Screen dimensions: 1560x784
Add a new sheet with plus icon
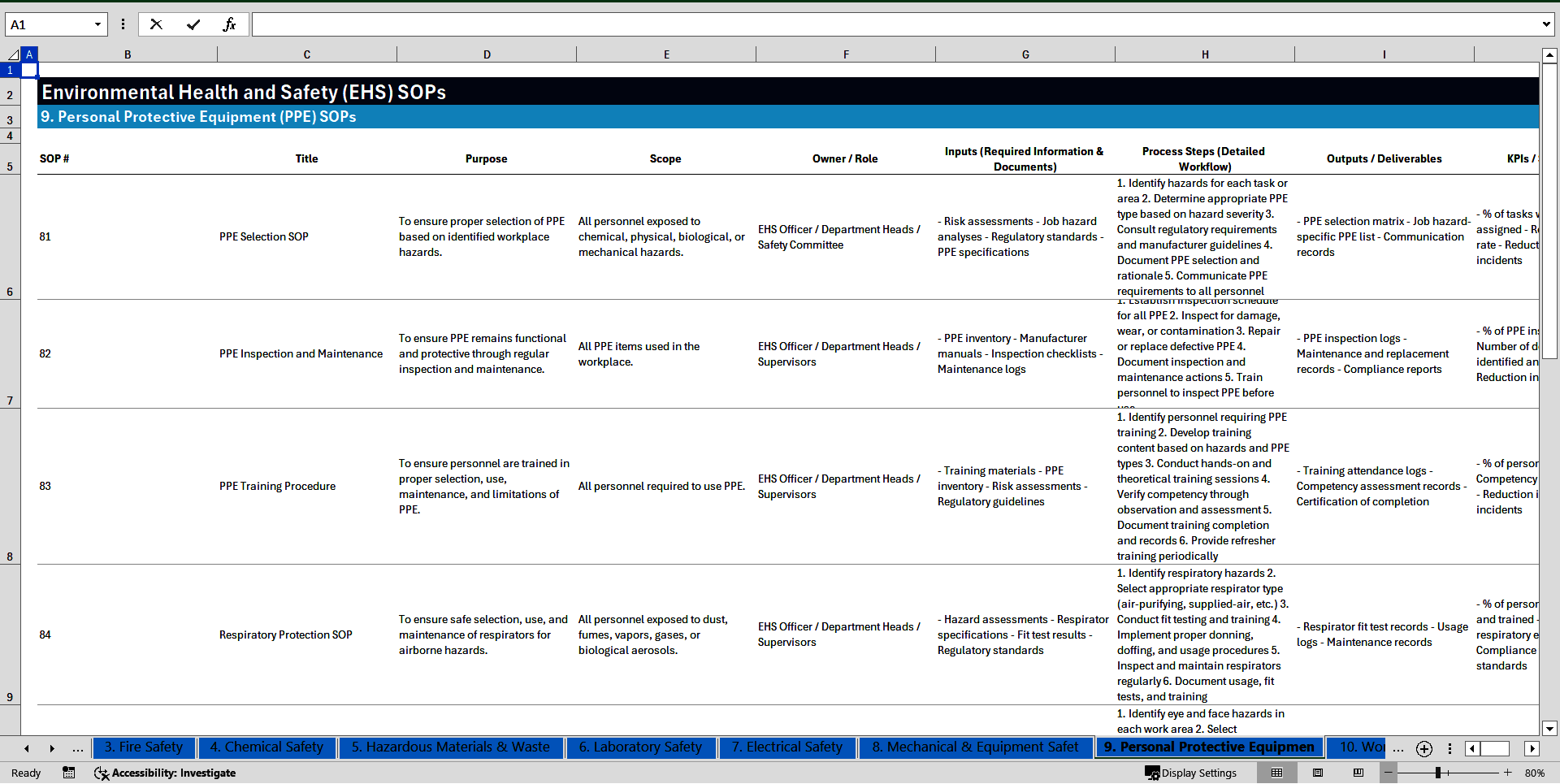tap(1423, 748)
